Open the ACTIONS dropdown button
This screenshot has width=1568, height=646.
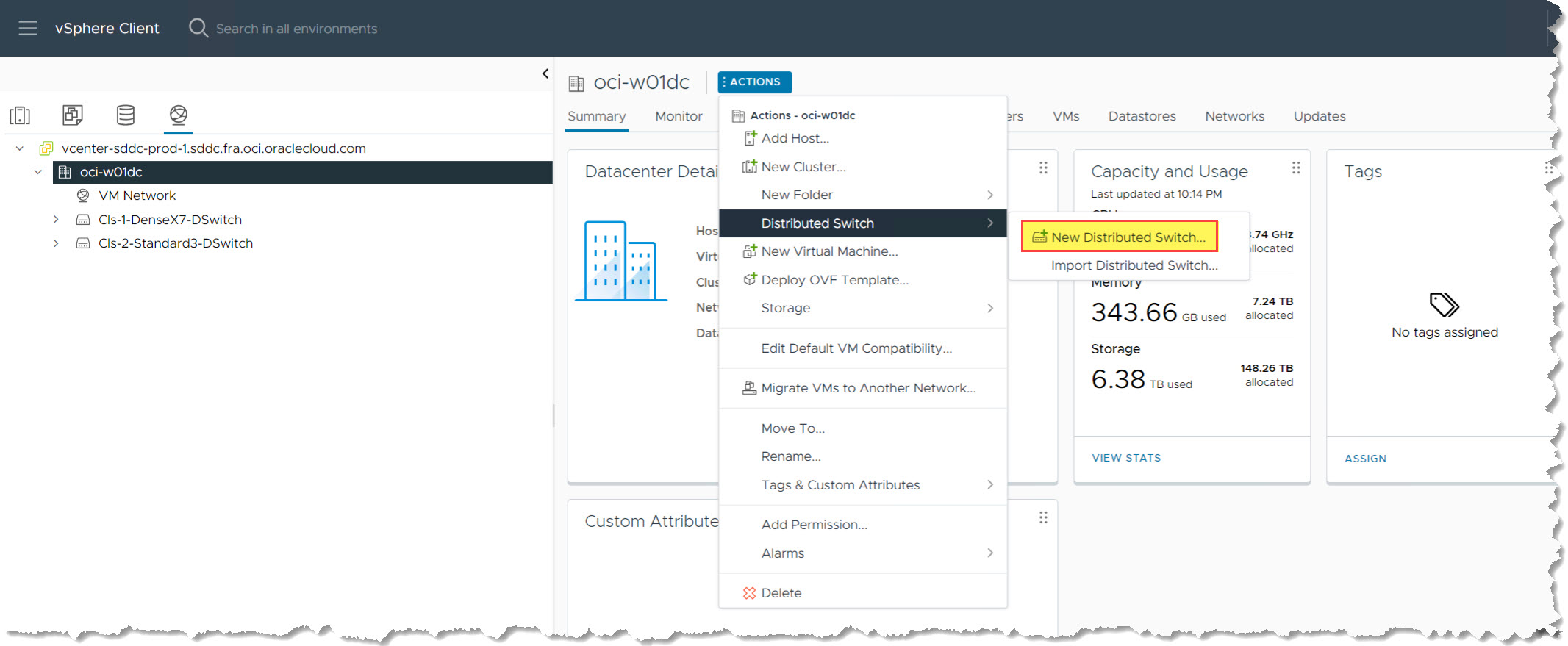coord(754,82)
